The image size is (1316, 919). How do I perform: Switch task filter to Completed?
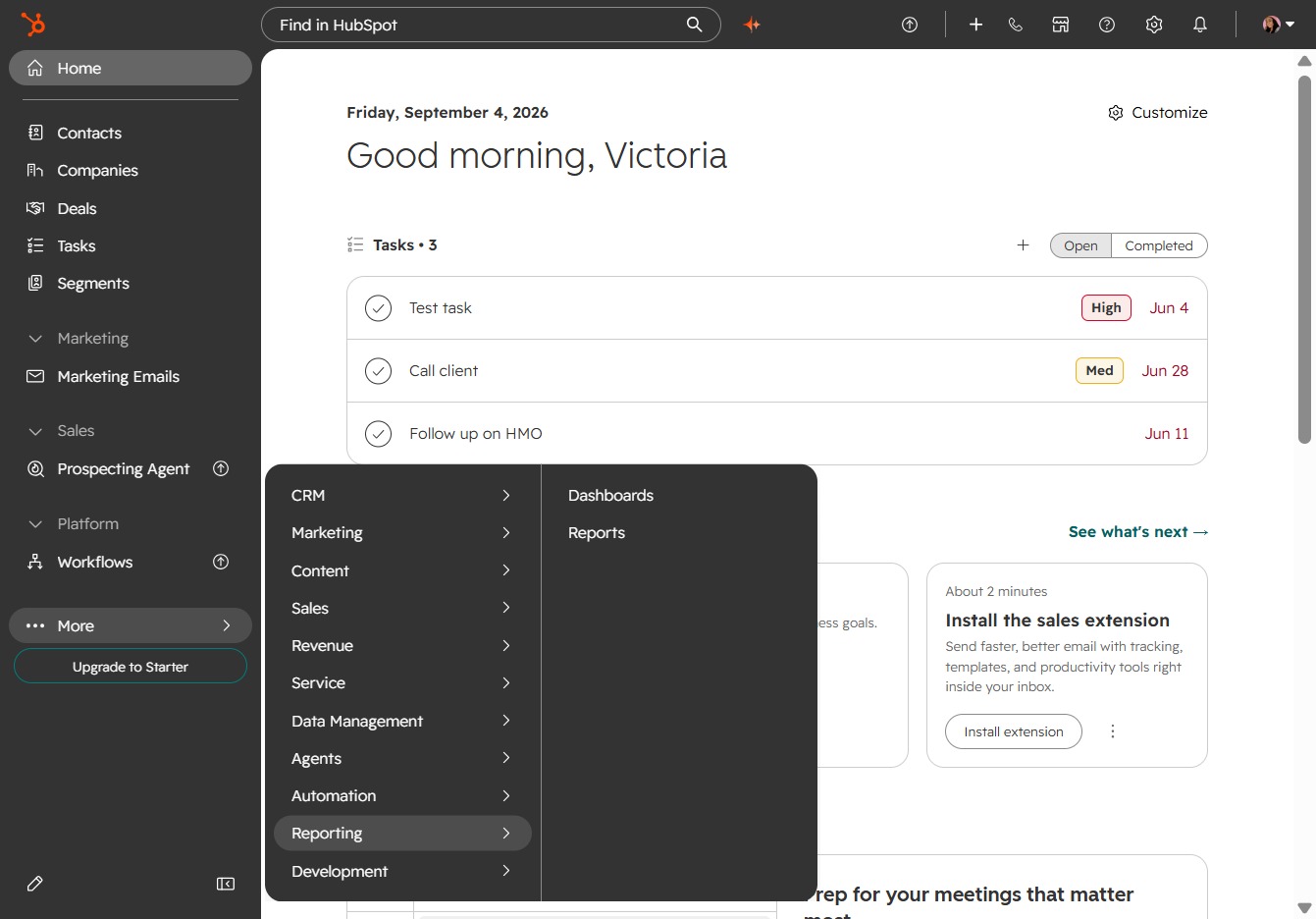coord(1159,245)
